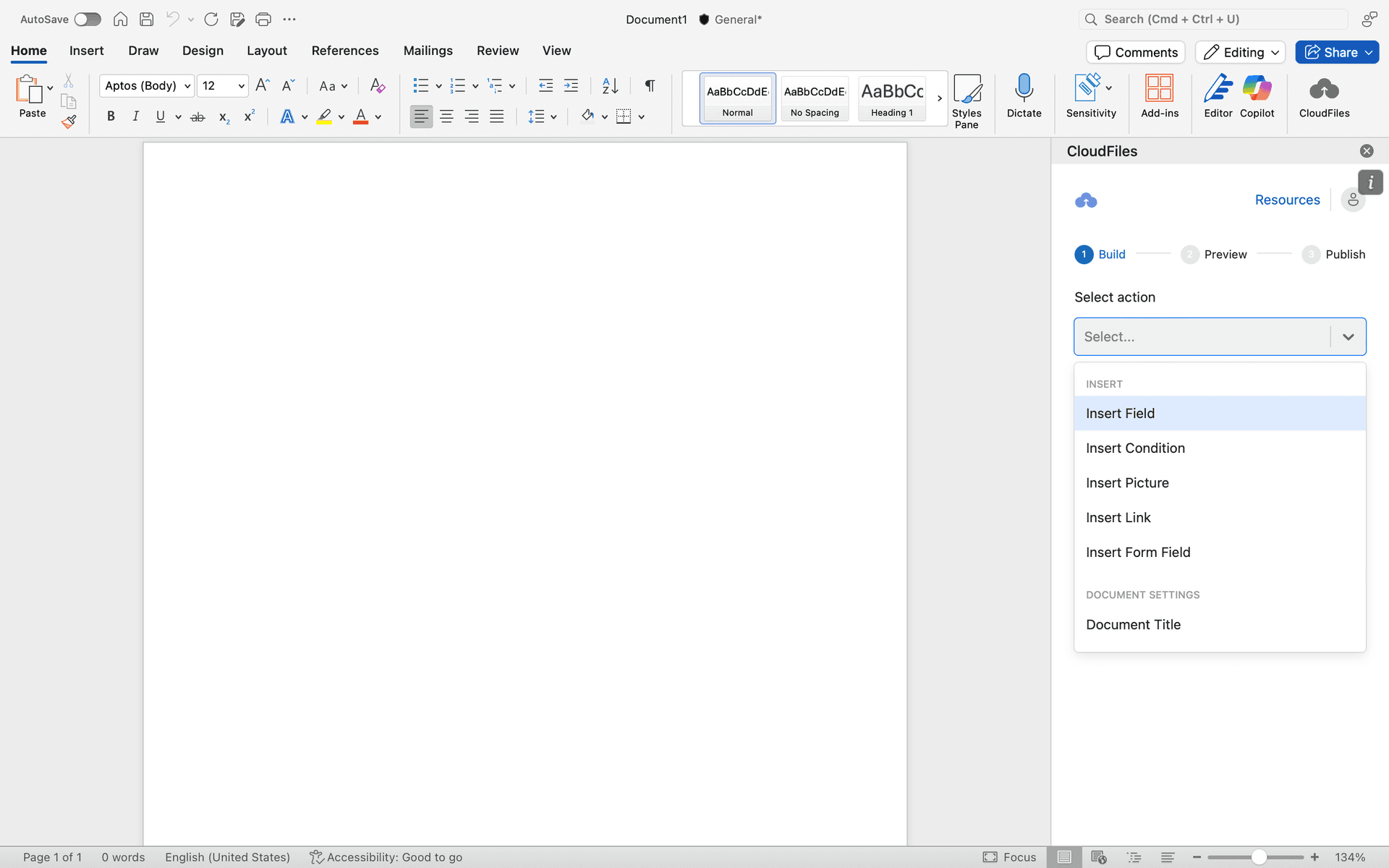The height and width of the screenshot is (868, 1389).
Task: Choose Insert Condition from the list
Action: coord(1135,448)
